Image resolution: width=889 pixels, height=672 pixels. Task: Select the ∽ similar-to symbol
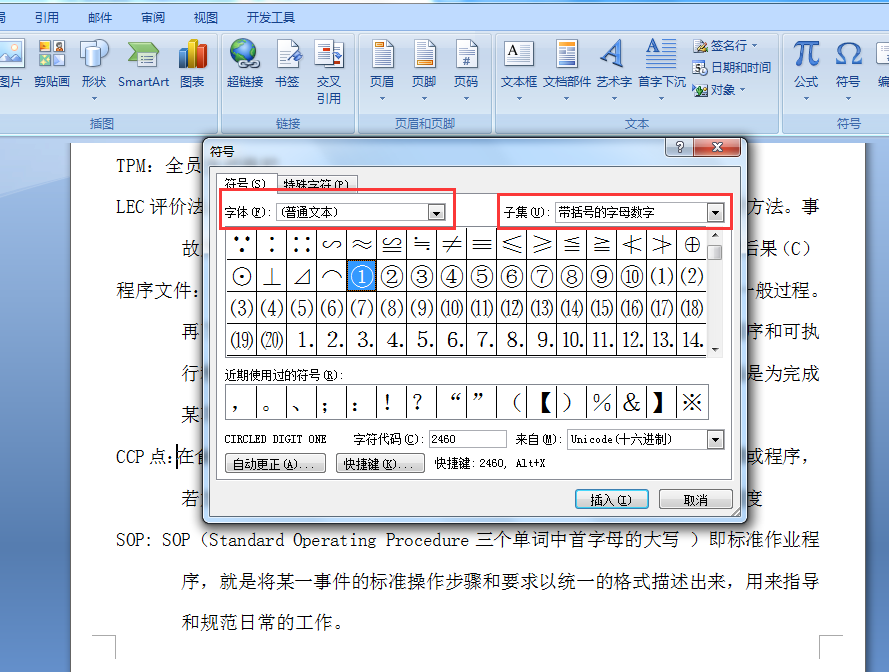[x=332, y=244]
